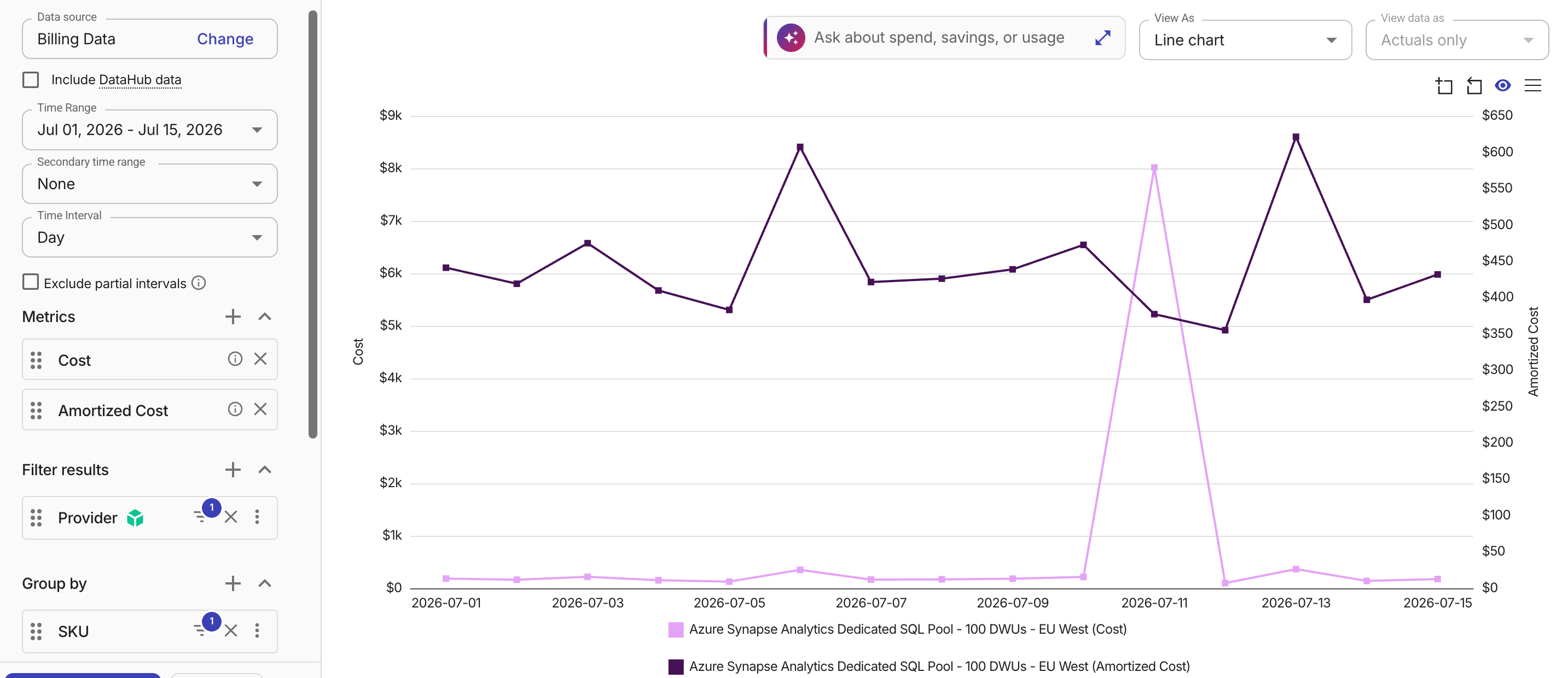Click the Amortized Cost legend label text
1568x678 pixels.
click(x=939, y=667)
